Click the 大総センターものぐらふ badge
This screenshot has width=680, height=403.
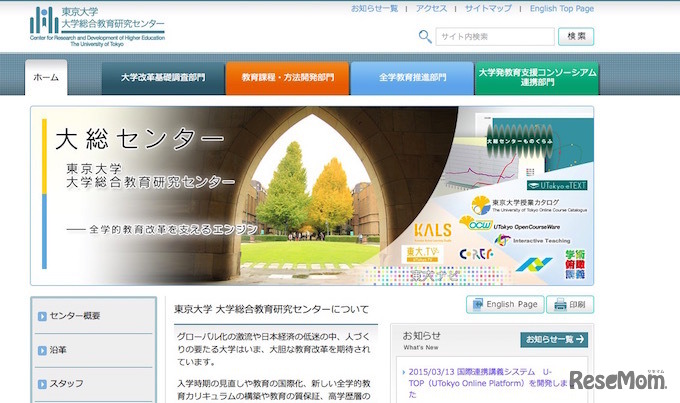[520, 141]
